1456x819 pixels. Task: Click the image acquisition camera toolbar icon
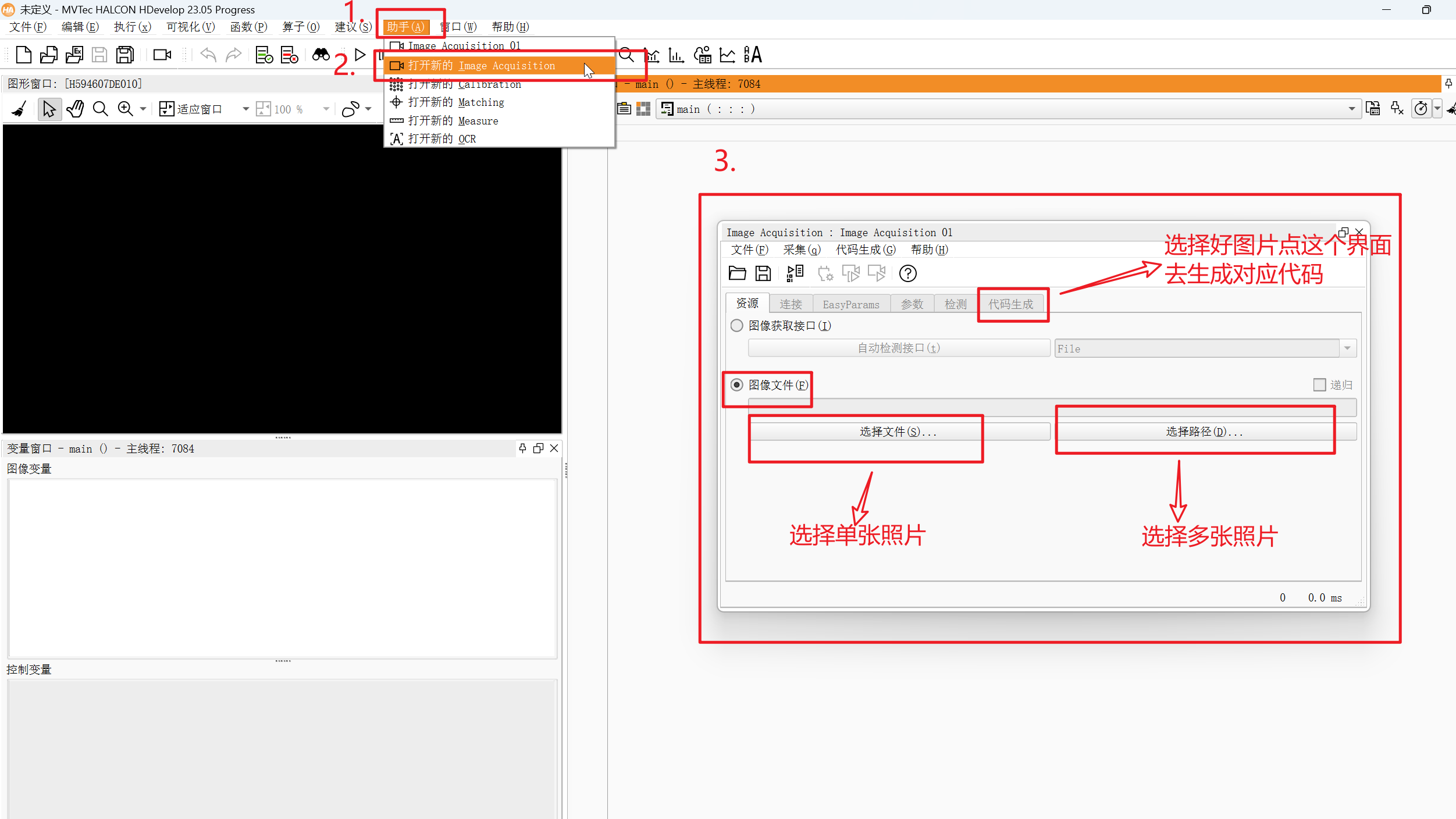point(162,55)
